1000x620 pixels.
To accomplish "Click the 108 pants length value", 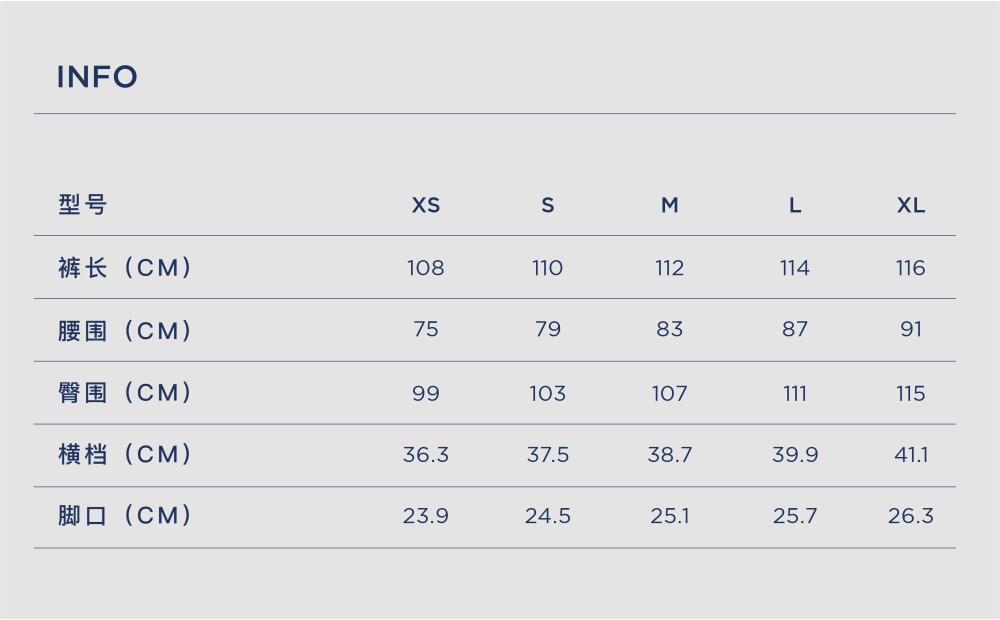I will click(x=425, y=267).
